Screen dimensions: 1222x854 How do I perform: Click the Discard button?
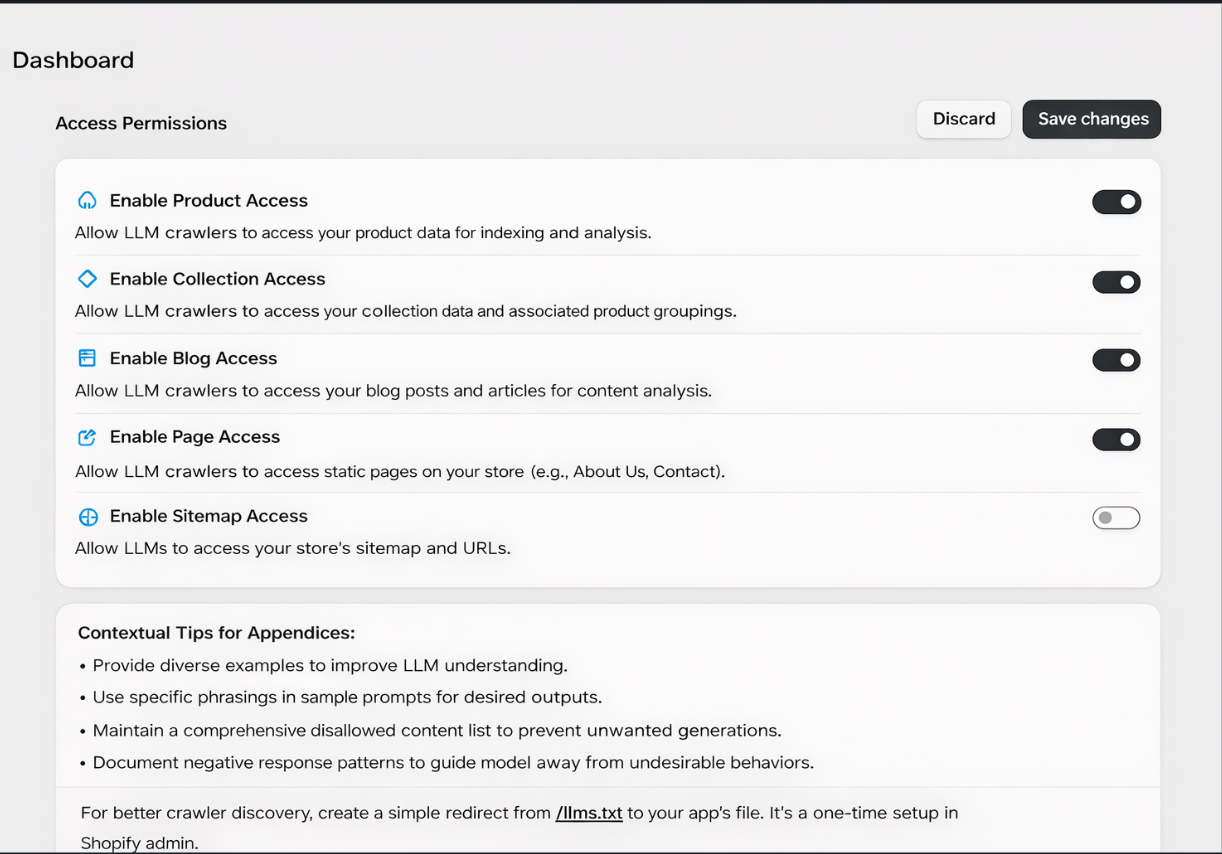963,118
